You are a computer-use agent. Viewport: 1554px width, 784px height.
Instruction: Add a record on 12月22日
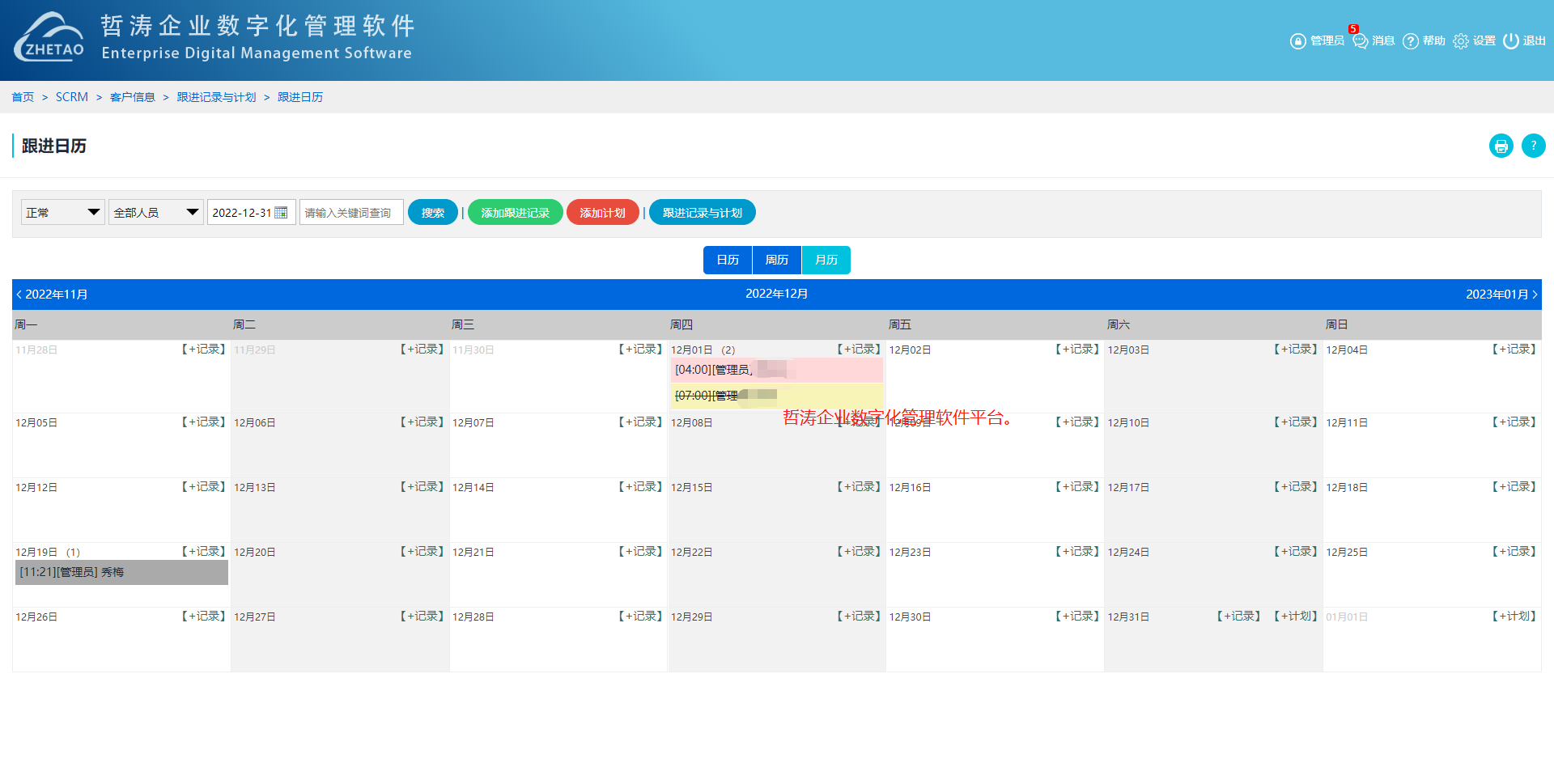[x=859, y=552]
